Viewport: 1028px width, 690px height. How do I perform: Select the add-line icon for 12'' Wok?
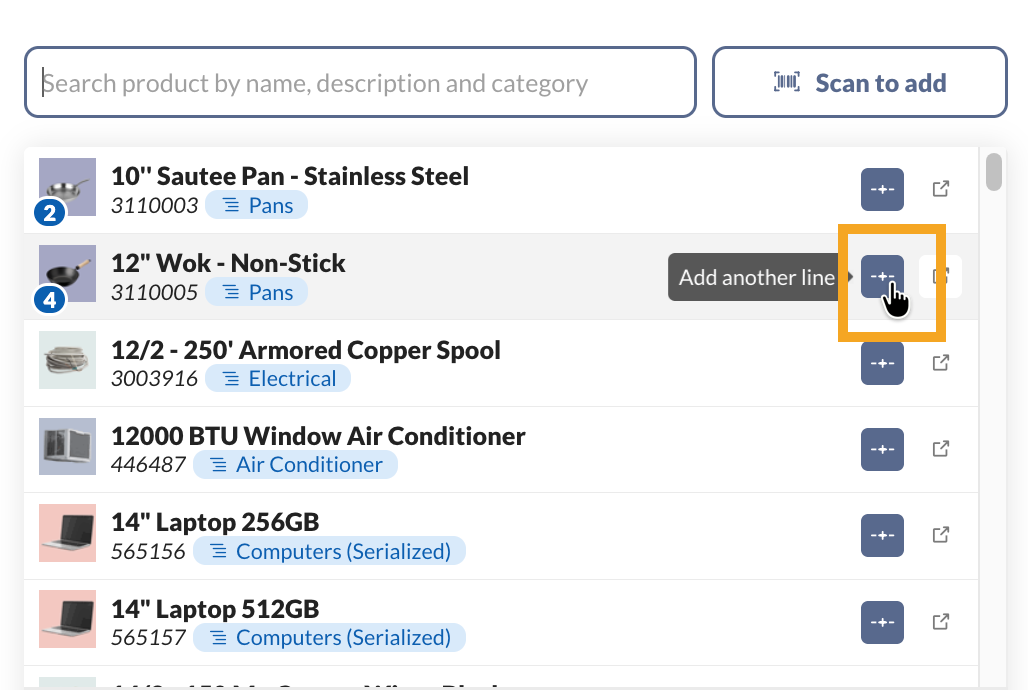pos(882,276)
